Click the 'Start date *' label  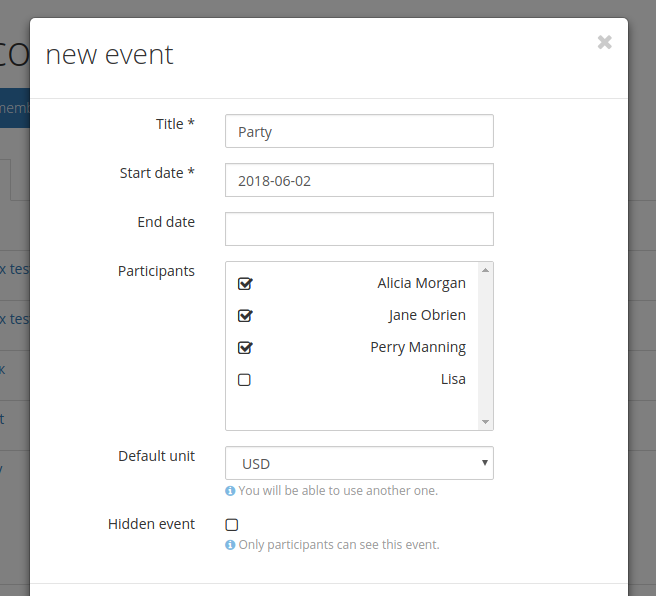point(157,173)
